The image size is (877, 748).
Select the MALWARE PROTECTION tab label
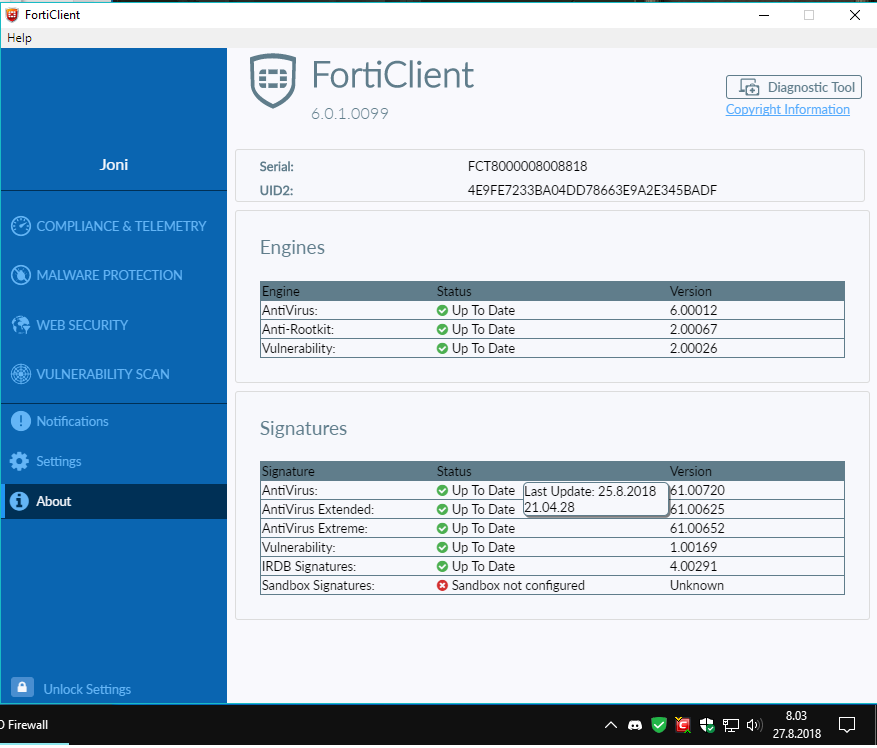[x=109, y=275]
